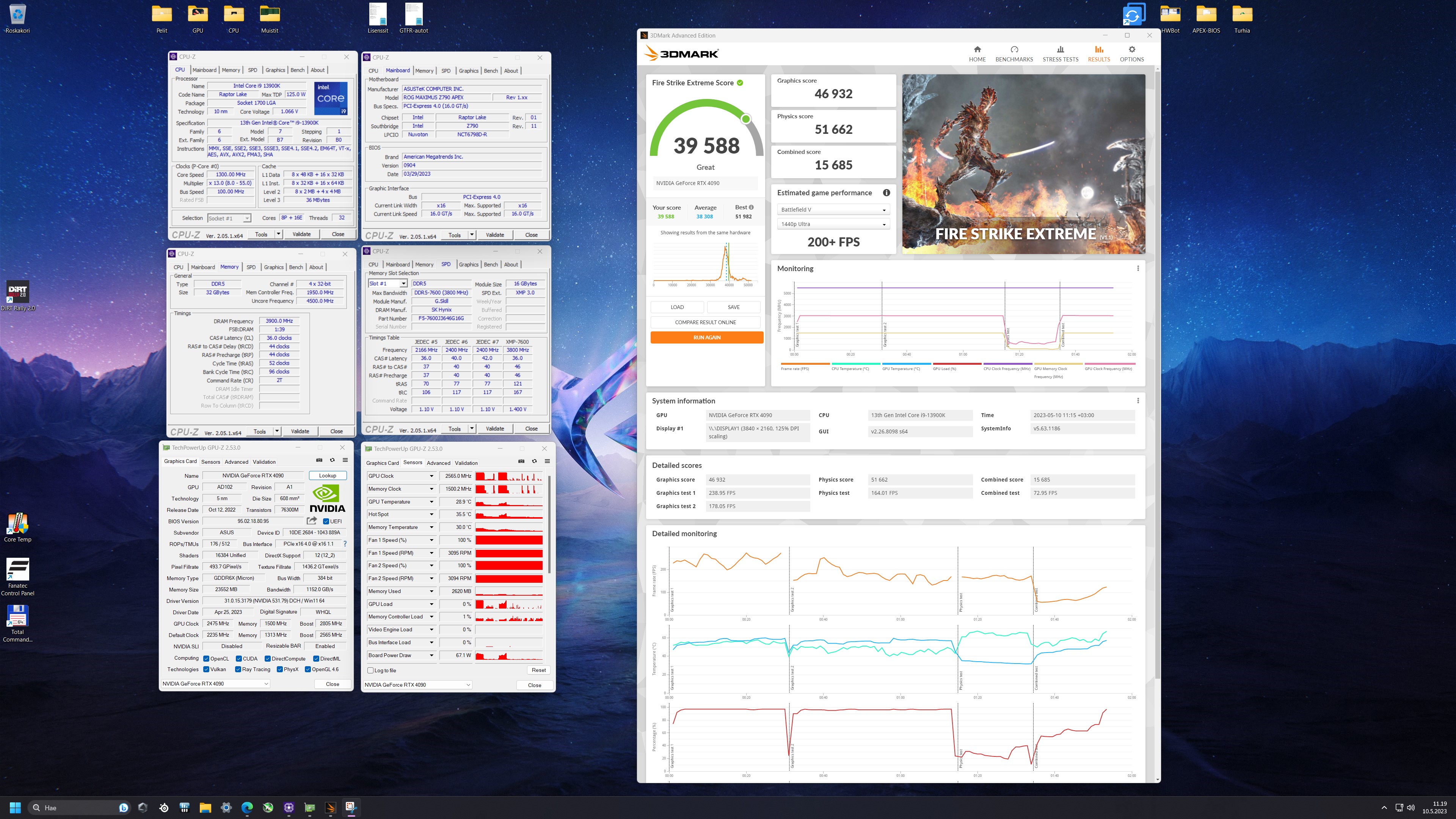Open the GPU-Z Sensors window hamburger menu

(547, 461)
